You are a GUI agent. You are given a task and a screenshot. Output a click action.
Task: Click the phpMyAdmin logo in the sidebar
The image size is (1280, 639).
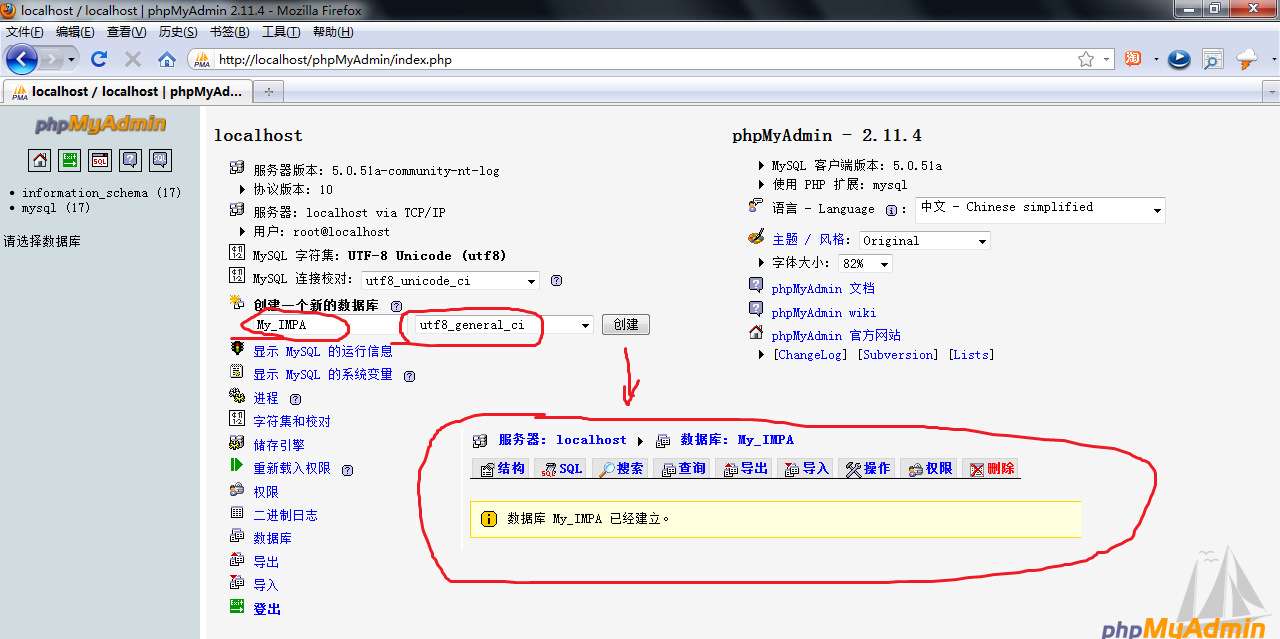[100, 125]
